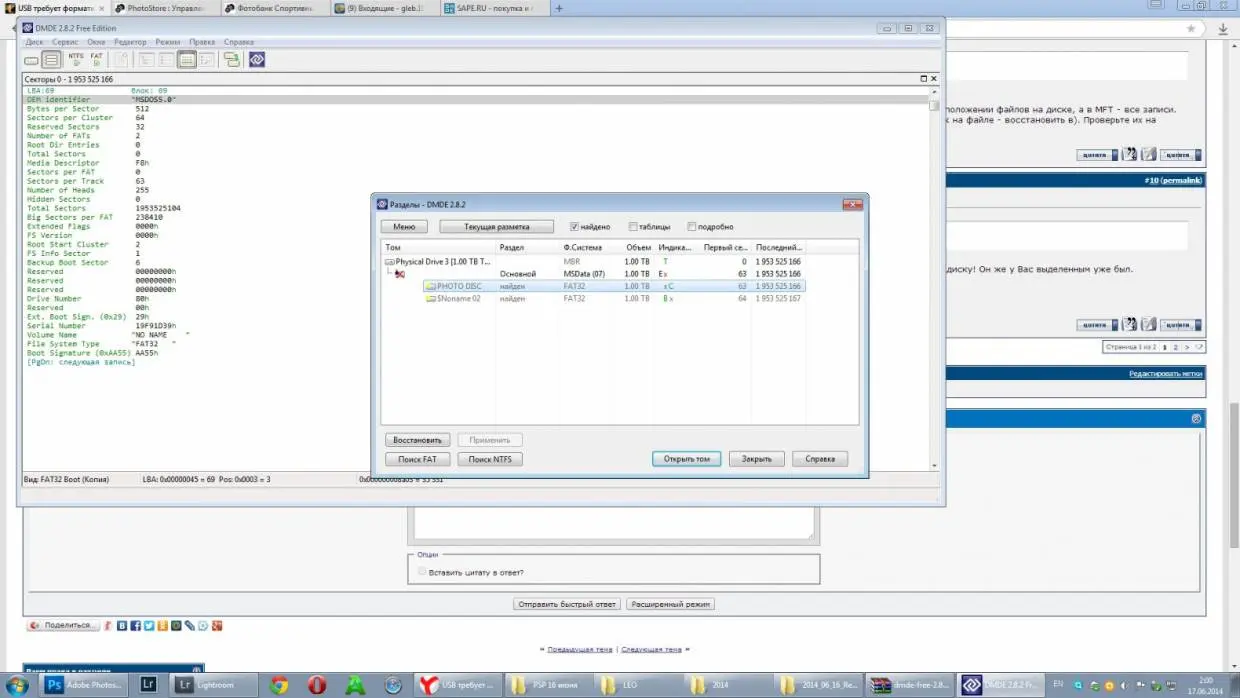Select the Physical Drive 3 row
The image size is (1240, 698).
pyautogui.click(x=594, y=262)
